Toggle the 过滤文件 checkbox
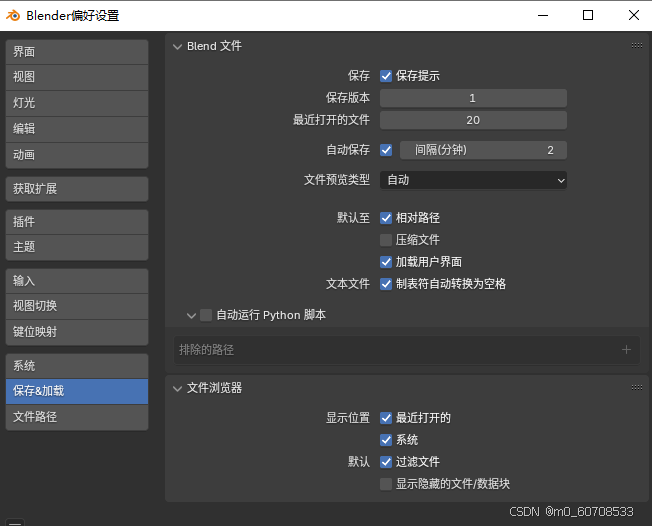This screenshot has height=526, width=652. click(386, 462)
